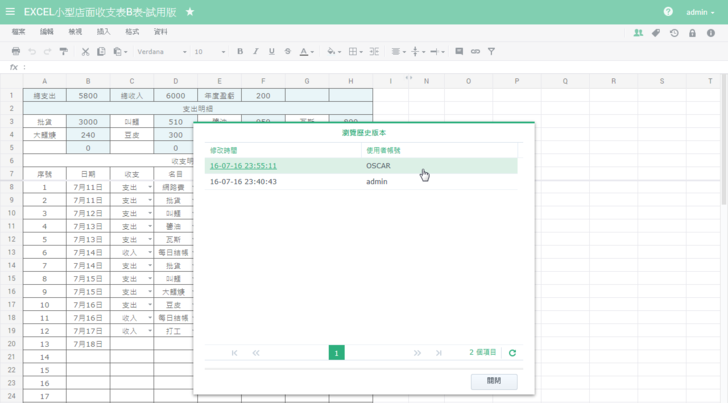Image resolution: width=728 pixels, height=403 pixels.
Task: Click the 關閉 button in the dialog
Action: pos(494,381)
